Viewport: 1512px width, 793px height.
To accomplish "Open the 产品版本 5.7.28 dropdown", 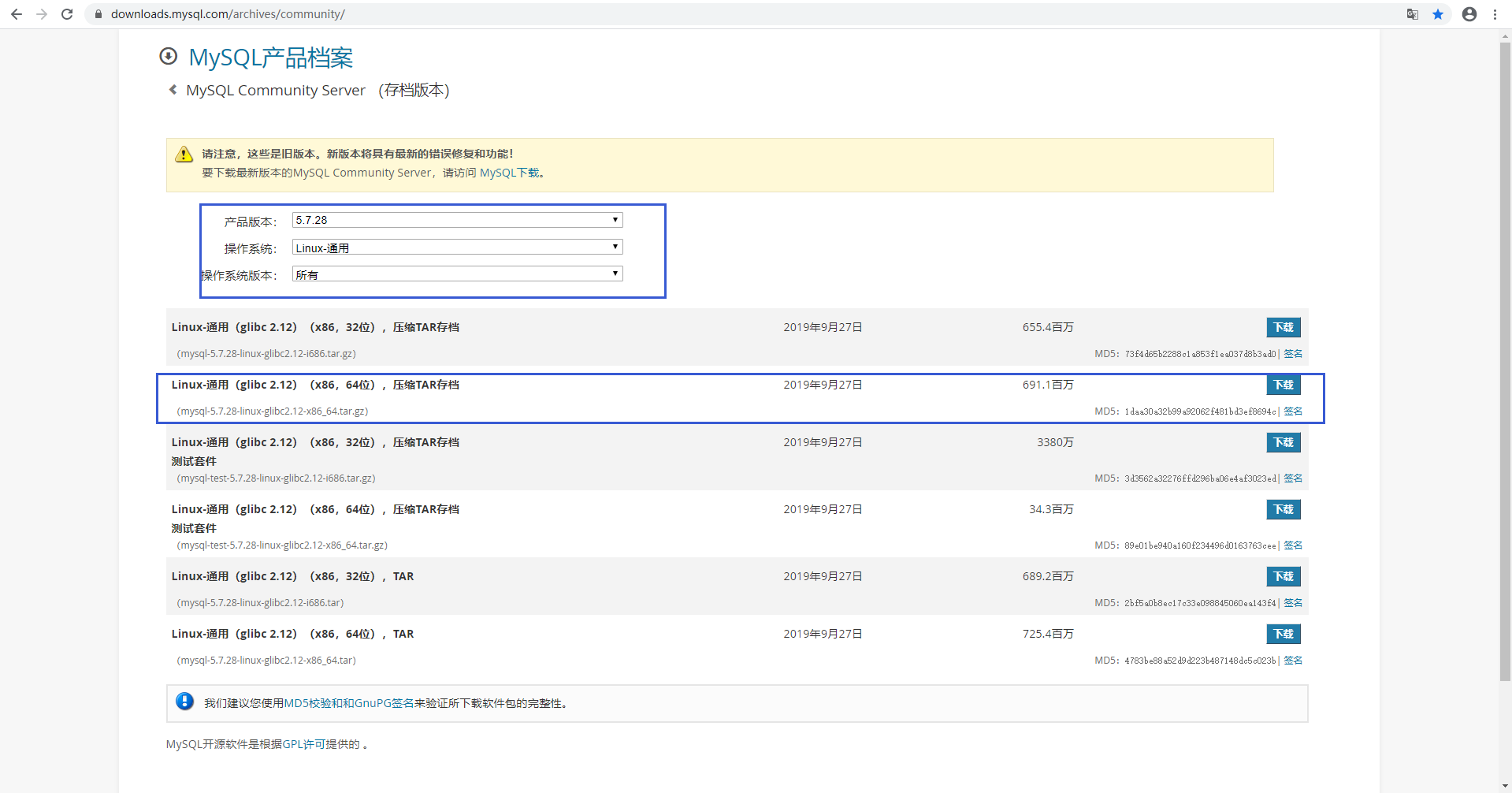I will tap(458, 220).
